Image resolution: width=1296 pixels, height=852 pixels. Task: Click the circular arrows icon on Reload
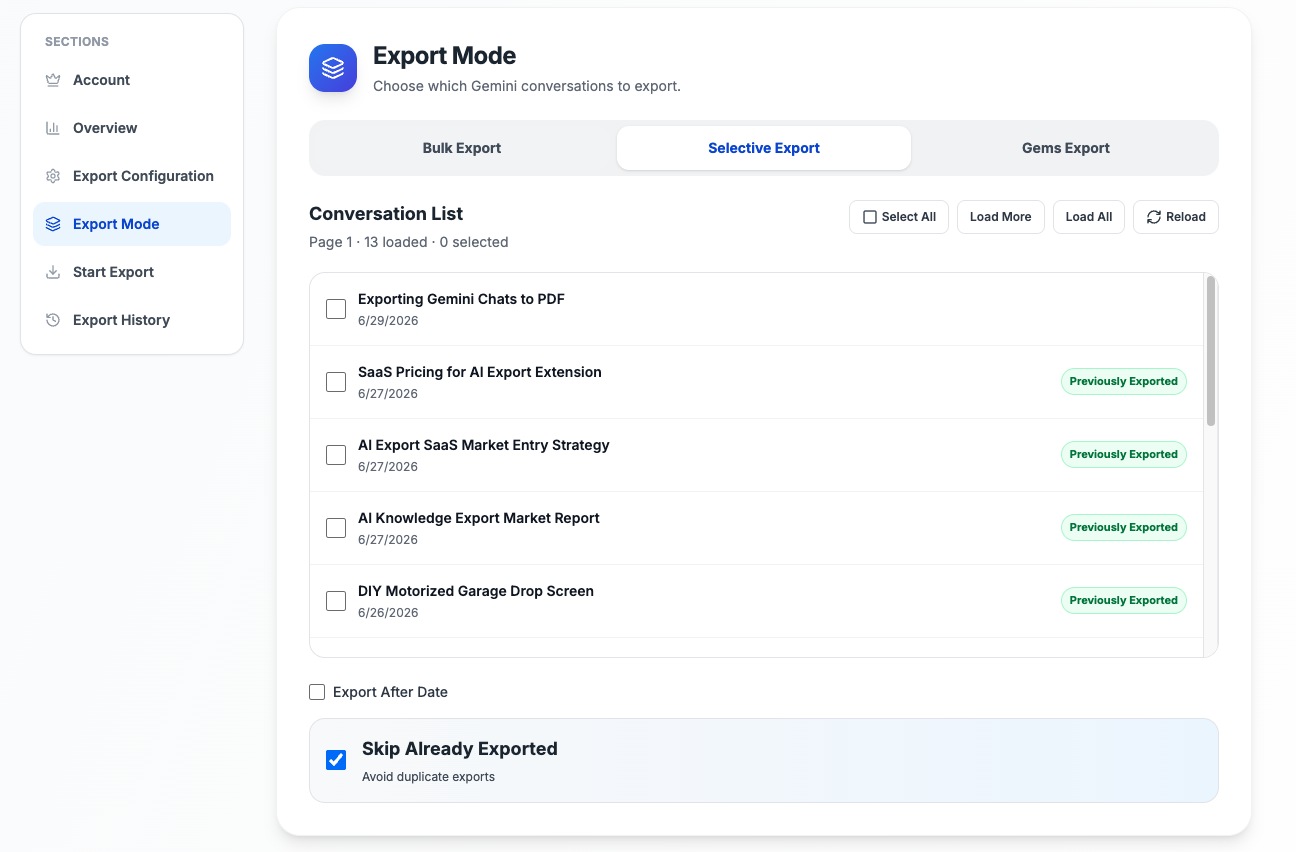coord(1154,217)
